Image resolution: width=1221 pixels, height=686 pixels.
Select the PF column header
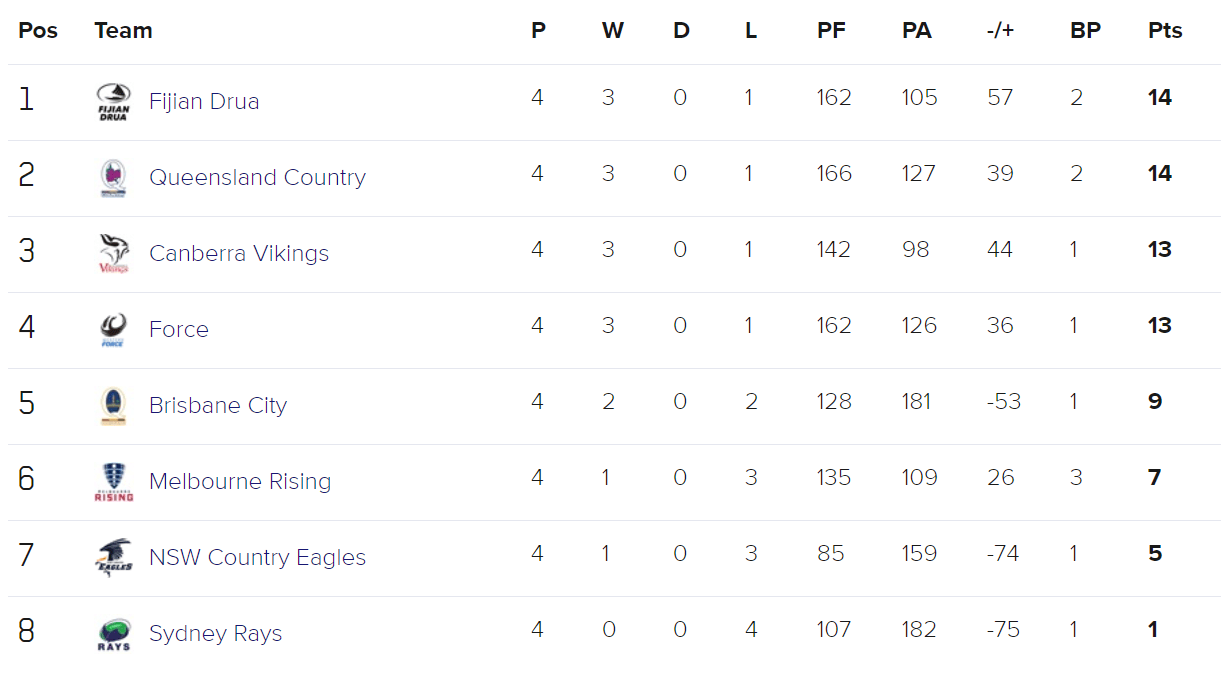click(831, 30)
